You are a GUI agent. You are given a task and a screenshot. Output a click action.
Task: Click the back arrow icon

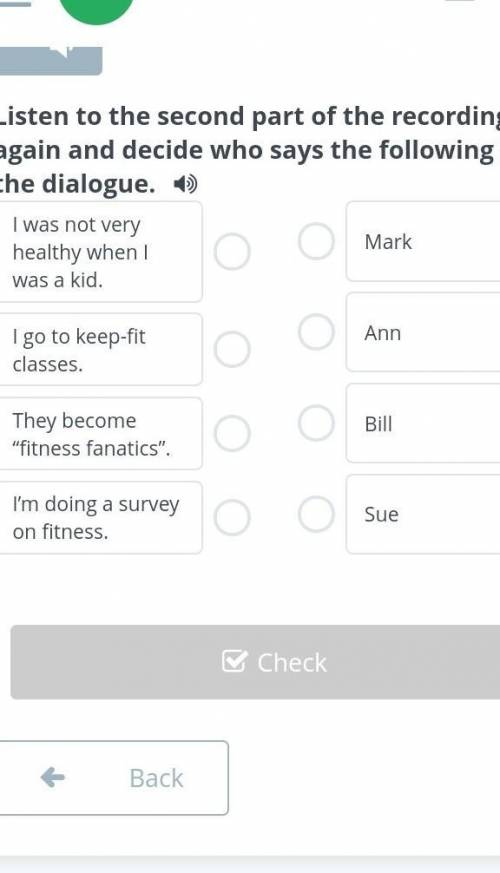pyautogui.click(x=53, y=777)
